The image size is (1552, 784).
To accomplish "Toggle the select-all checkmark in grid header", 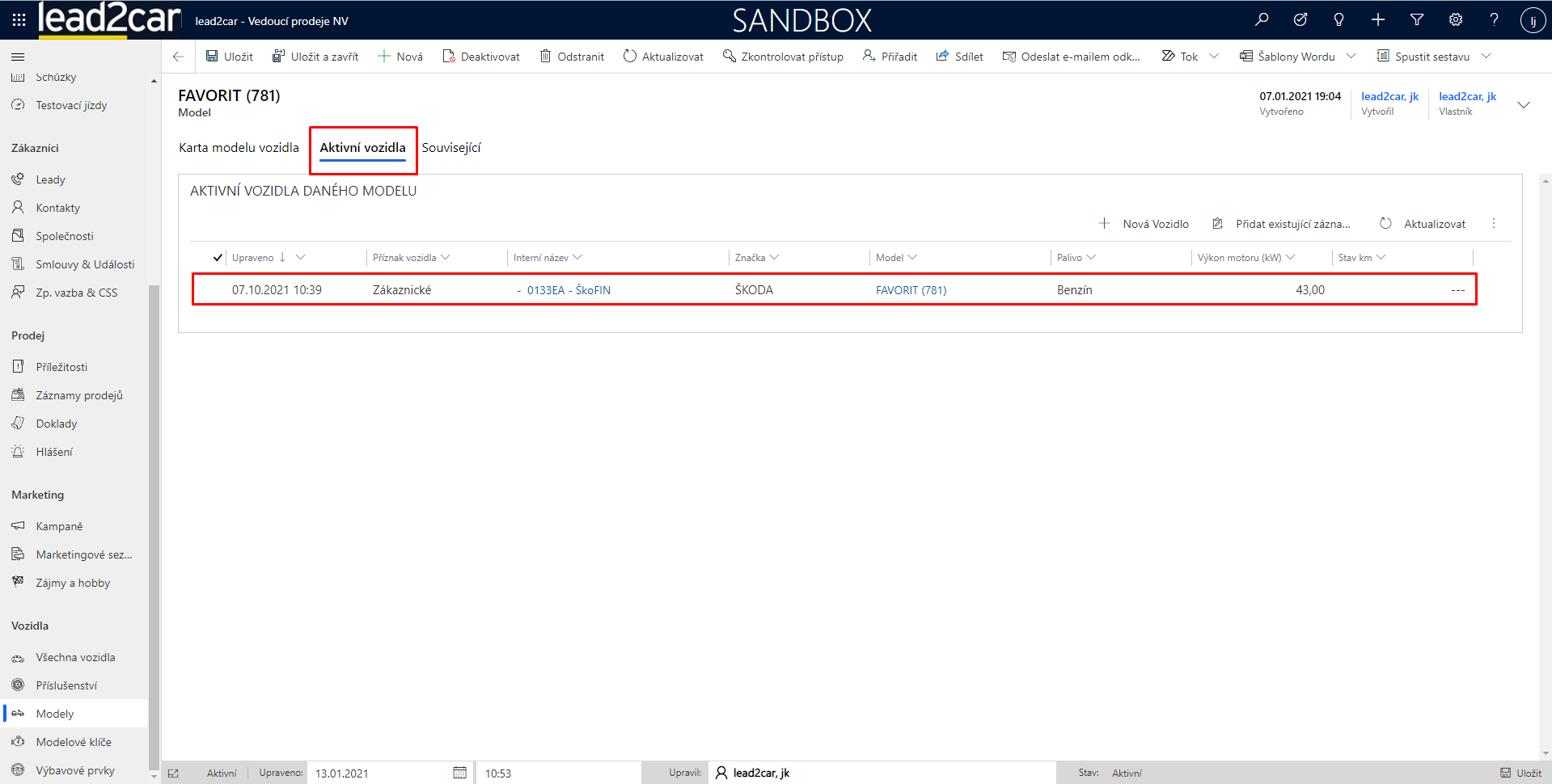I will (218, 258).
